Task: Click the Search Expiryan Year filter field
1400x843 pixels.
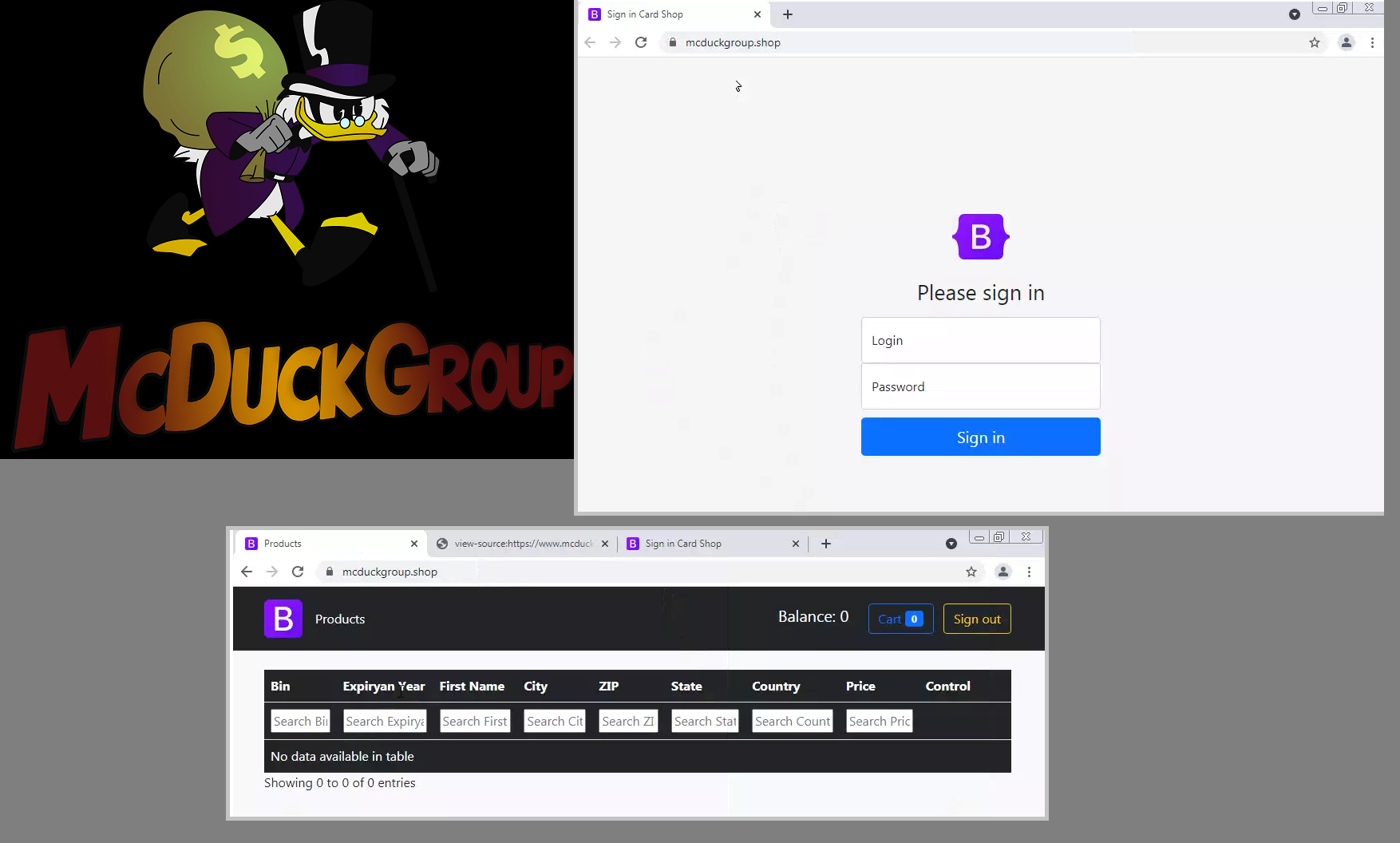Action: tap(385, 721)
